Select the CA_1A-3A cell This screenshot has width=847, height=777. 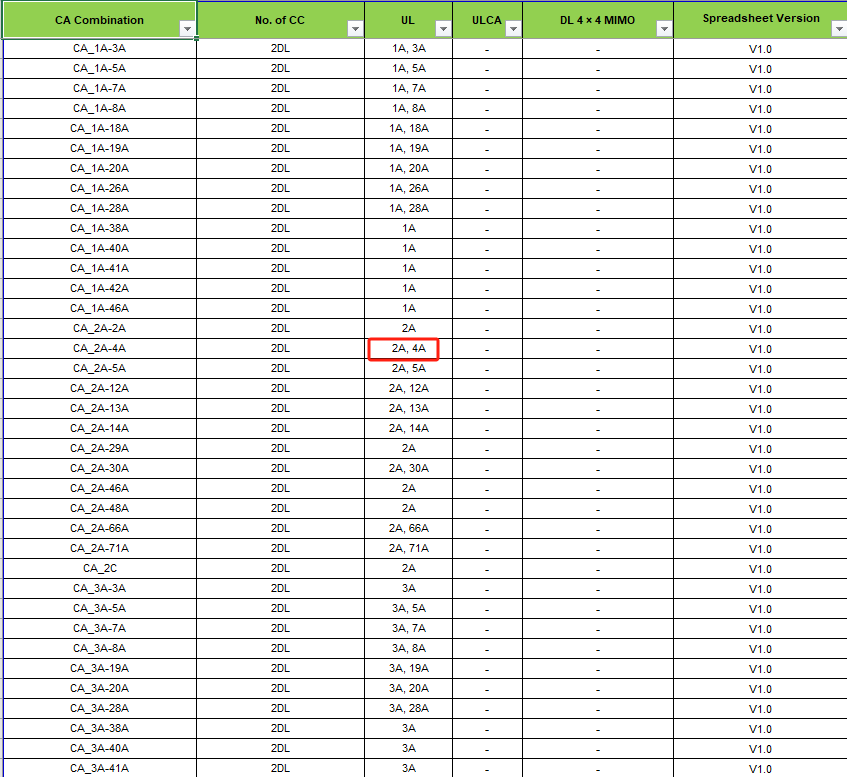pos(99,48)
